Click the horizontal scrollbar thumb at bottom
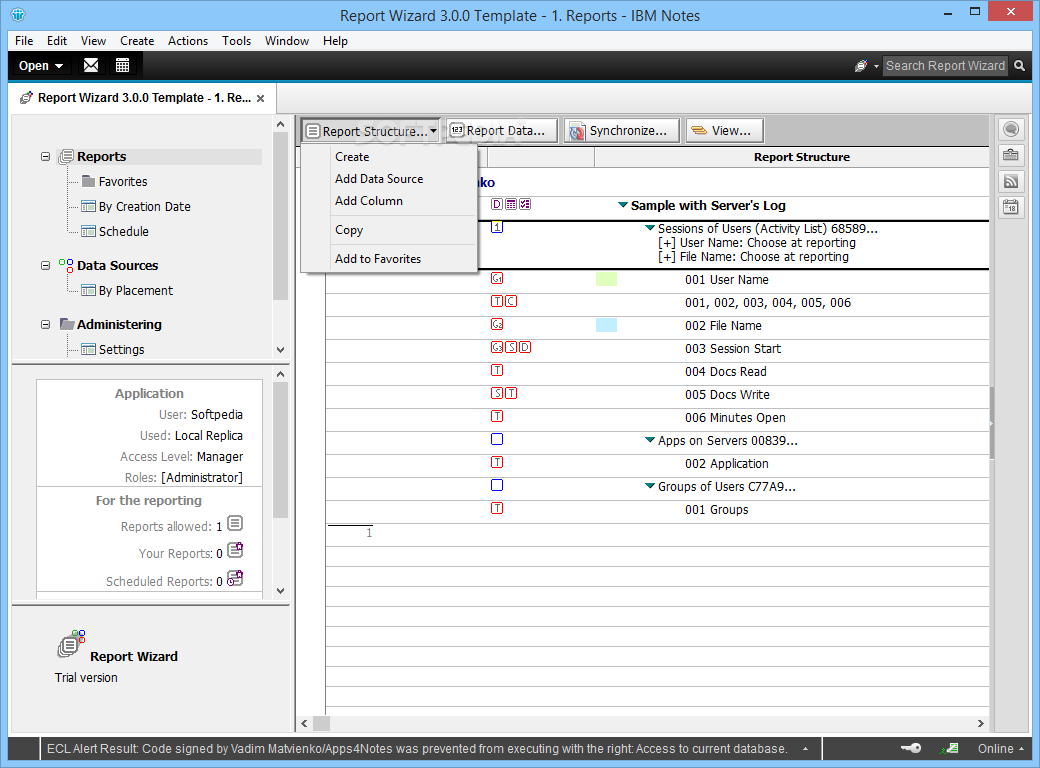Screen dimensions: 1040x768 [322, 723]
